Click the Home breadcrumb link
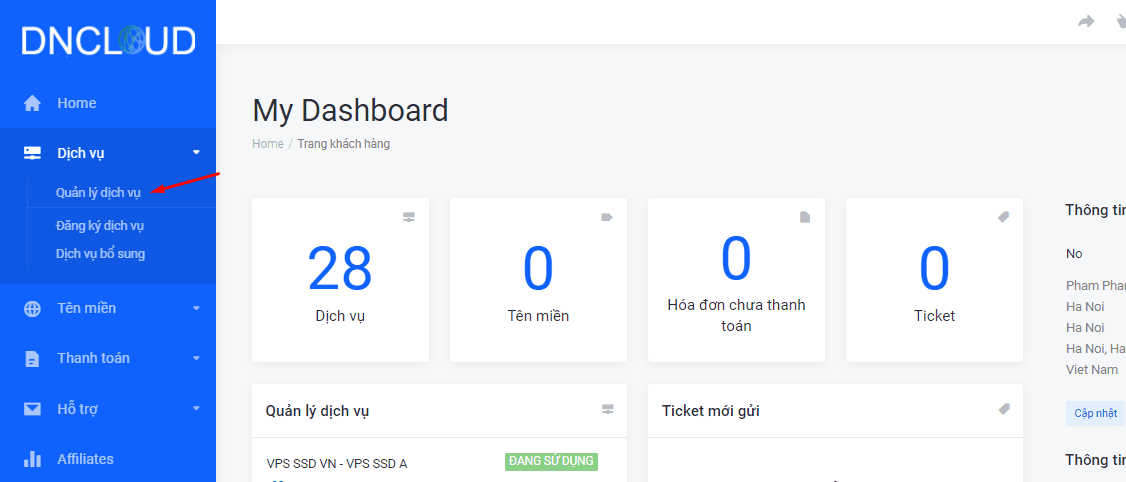The image size is (1126, 482). click(x=268, y=144)
